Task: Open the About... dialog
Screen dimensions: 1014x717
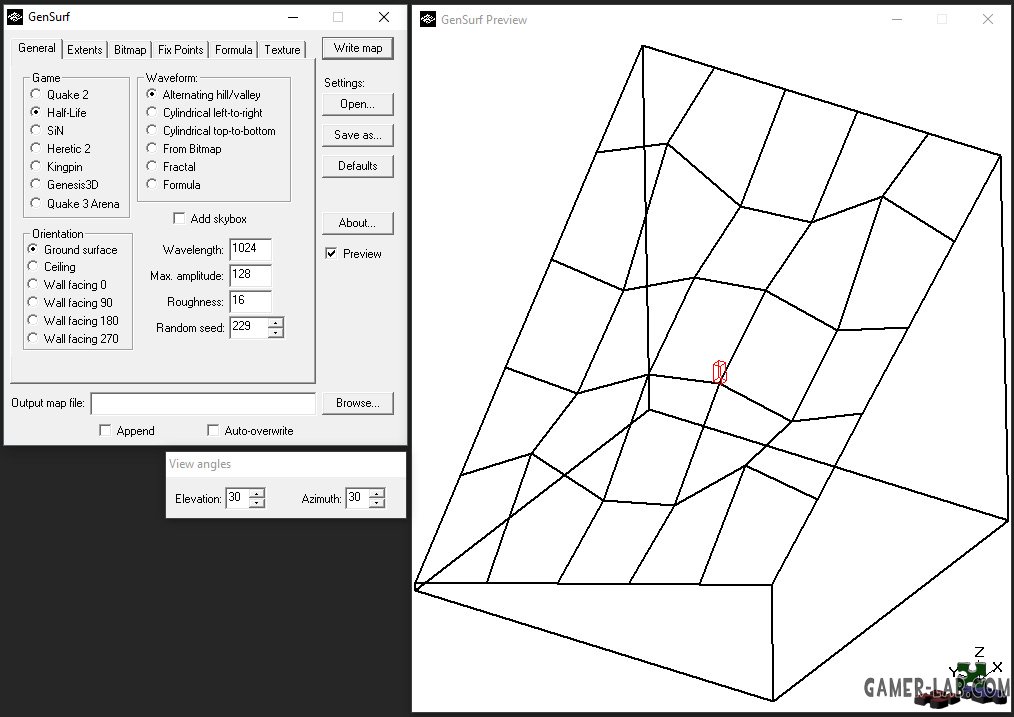Action: [x=358, y=222]
